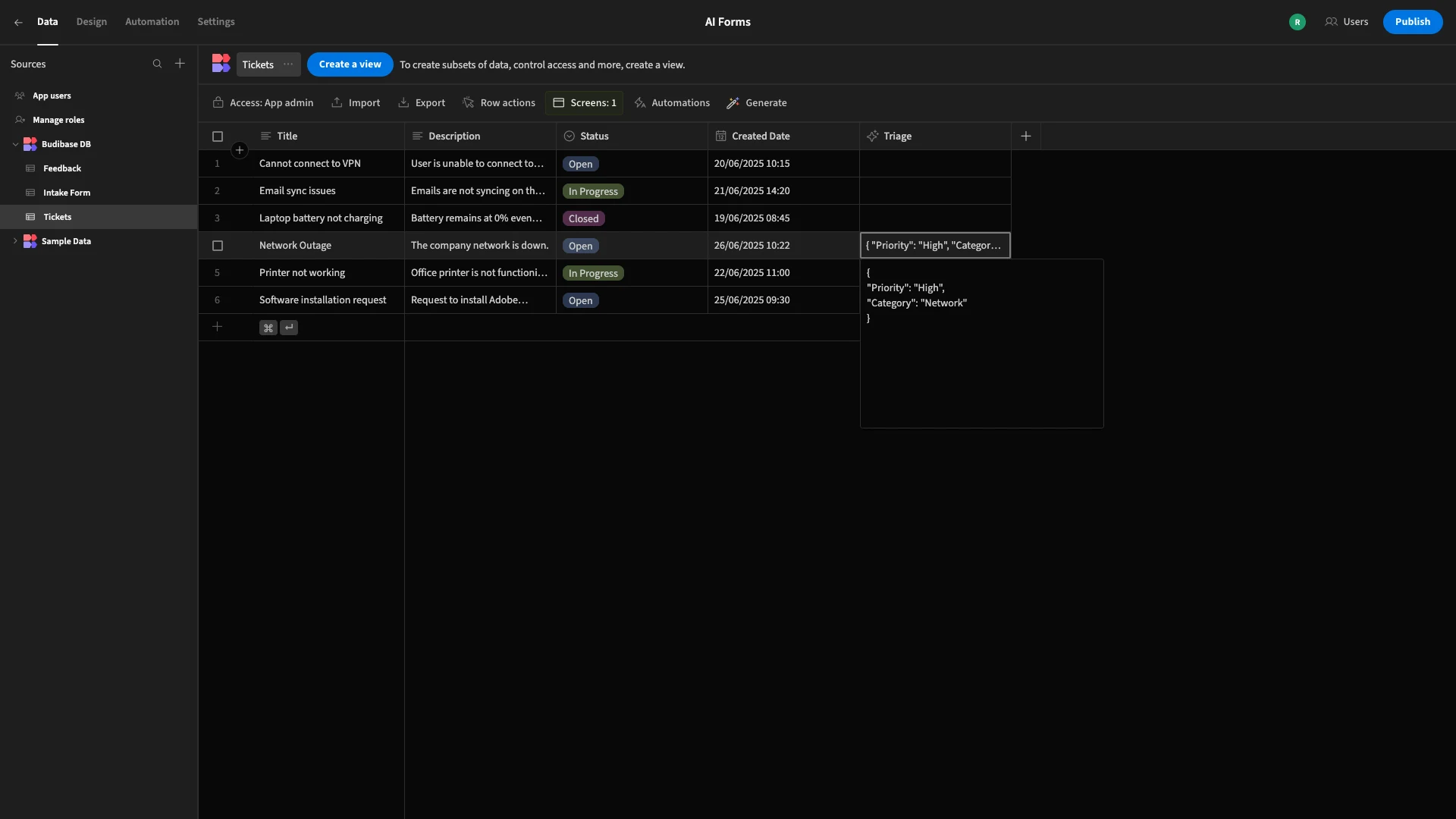Add a new source with plus icon
Viewport: 1456px width, 819px height.
[x=180, y=64]
